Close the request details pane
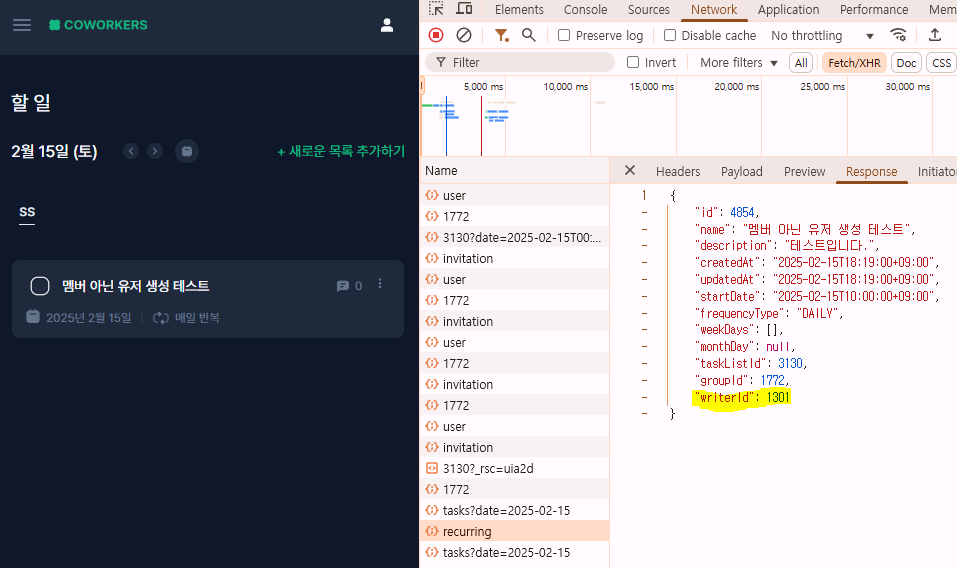Viewport: 957px width, 568px height. pos(630,171)
